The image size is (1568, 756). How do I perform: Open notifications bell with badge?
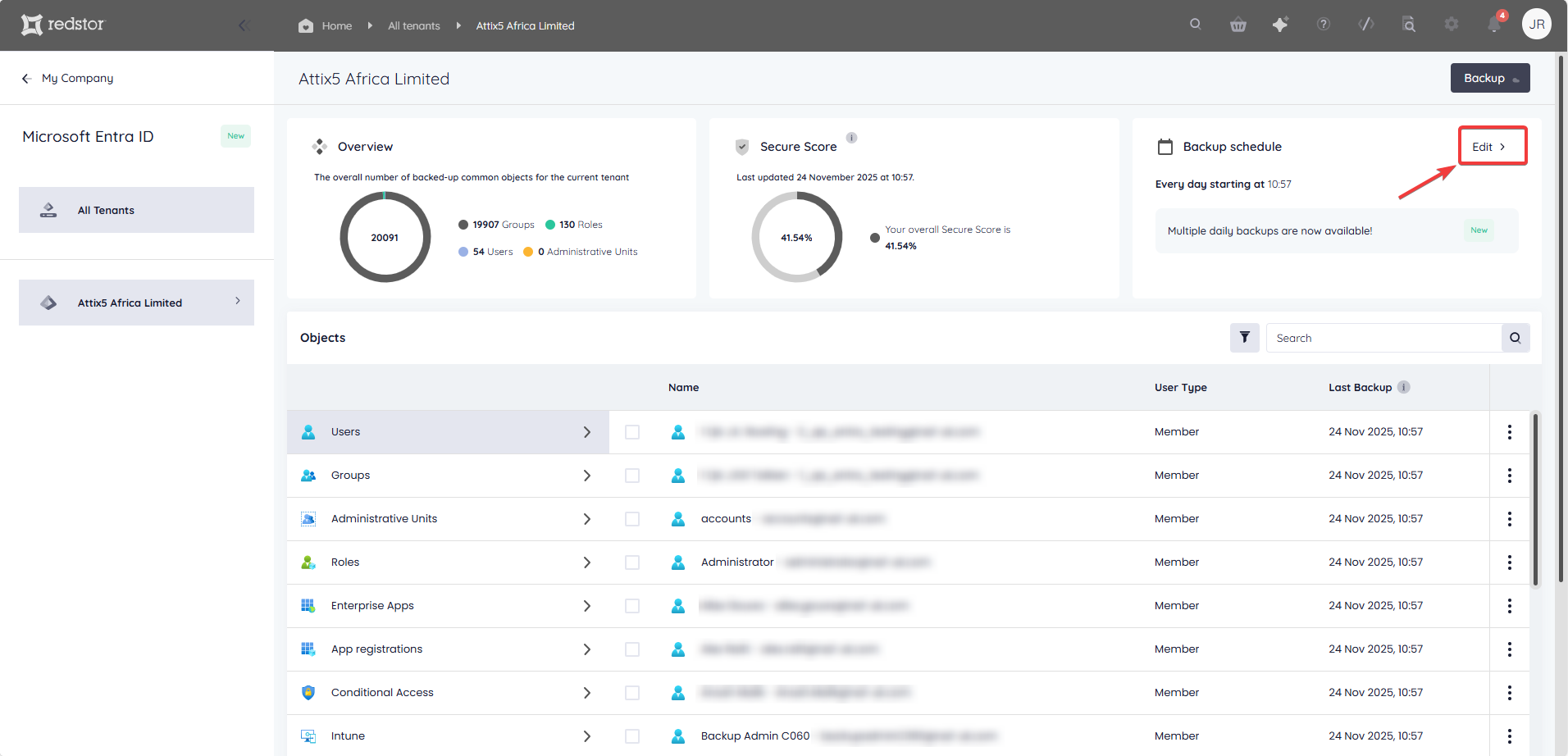tap(1495, 24)
